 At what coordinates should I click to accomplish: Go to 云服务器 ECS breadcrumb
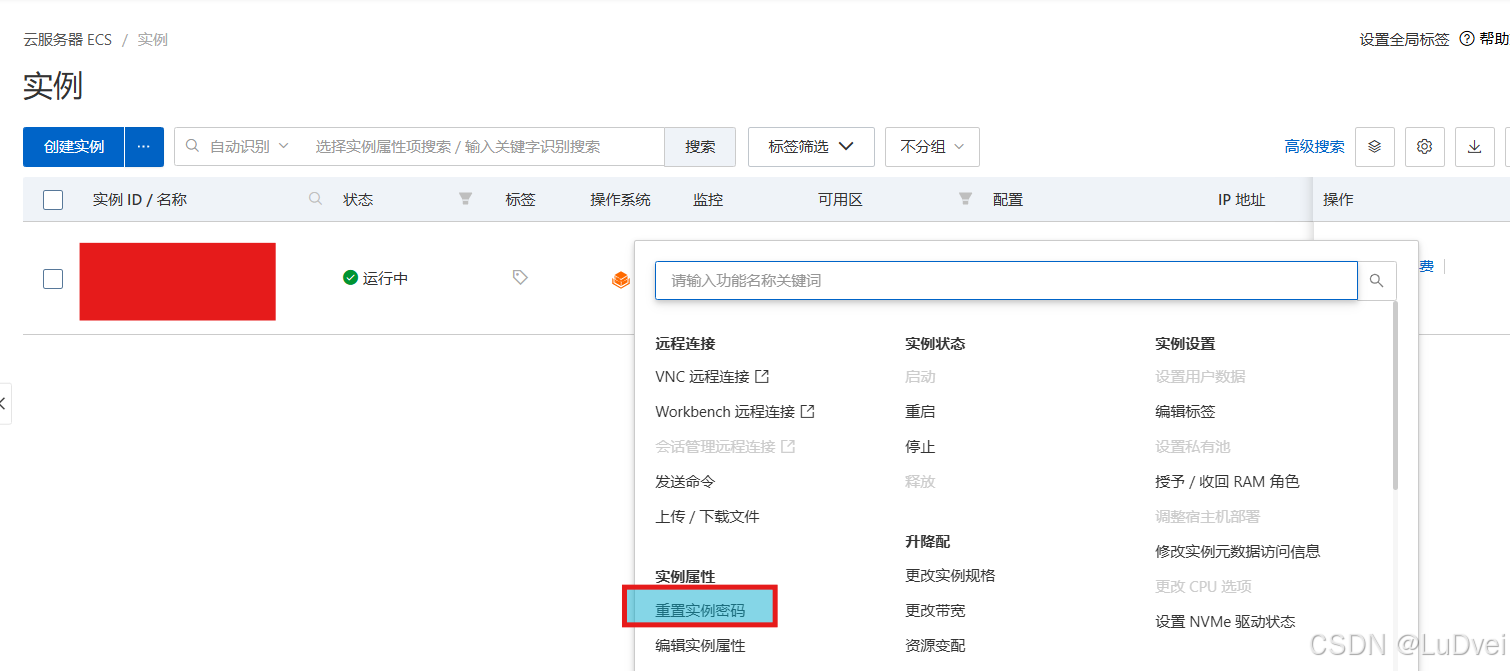[67, 39]
